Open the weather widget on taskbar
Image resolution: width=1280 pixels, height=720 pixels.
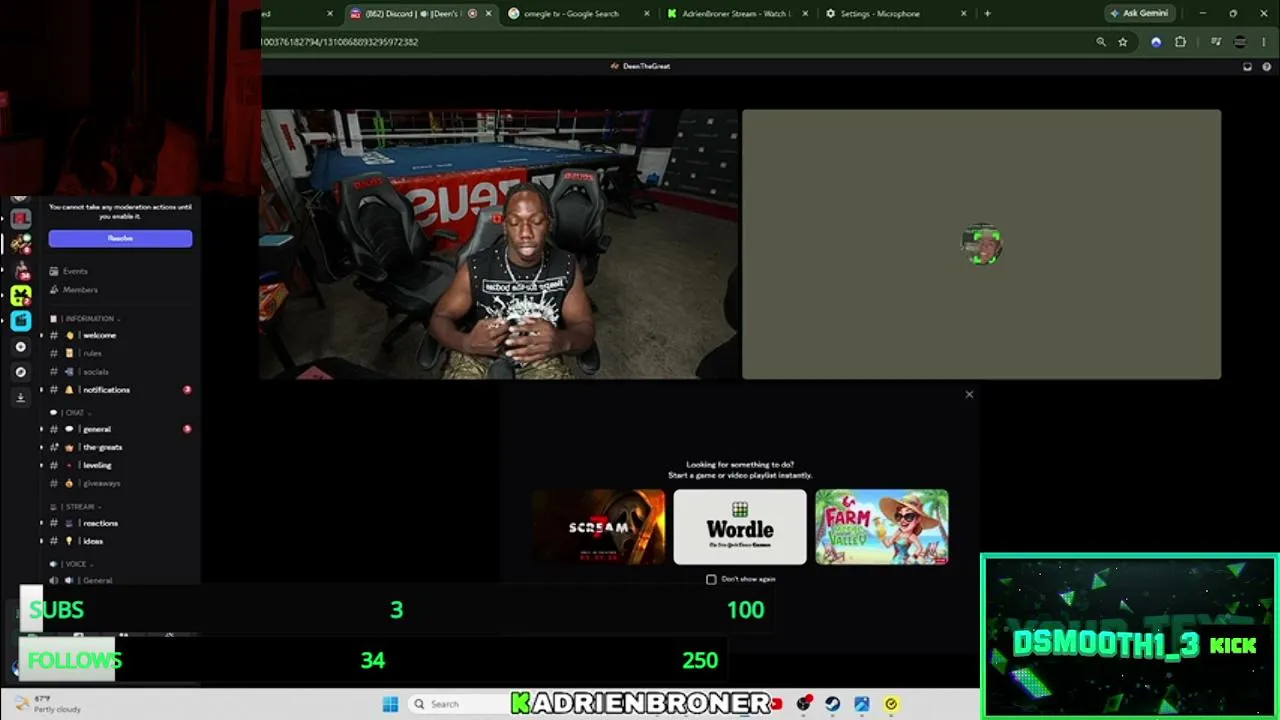(x=48, y=704)
